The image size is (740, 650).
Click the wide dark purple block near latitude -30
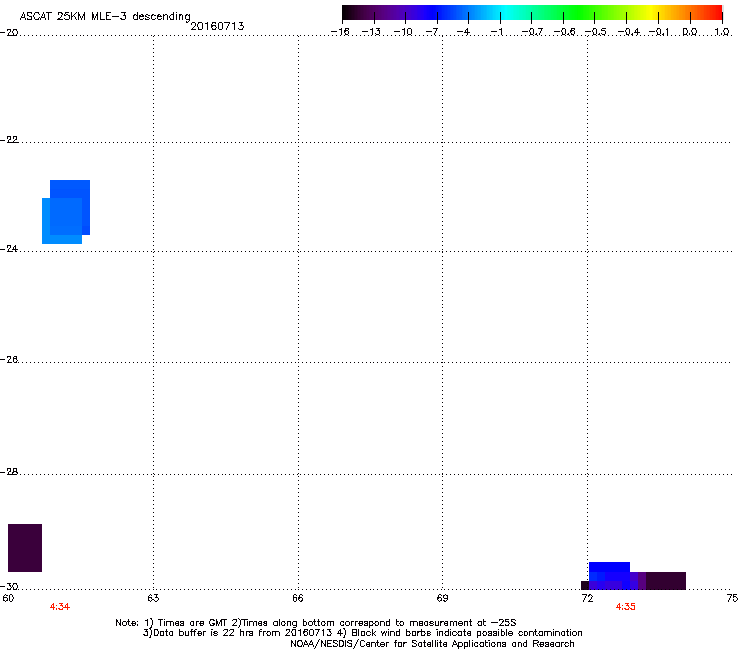[665, 581]
